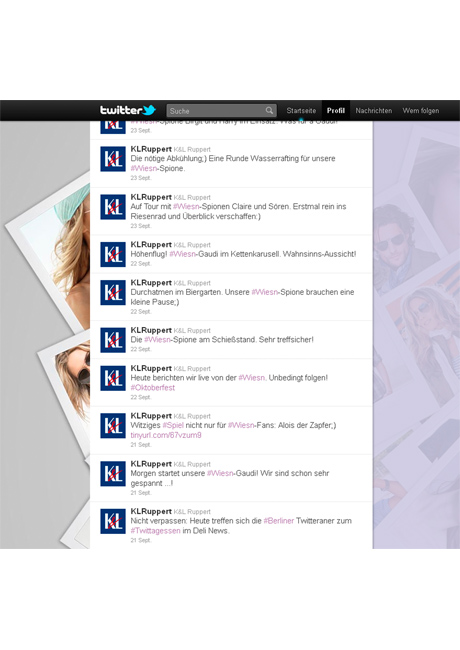Image resolution: width=460 pixels, height=650 pixels.
Task: Open Wem folgen in the top navigation
Action: [421, 111]
